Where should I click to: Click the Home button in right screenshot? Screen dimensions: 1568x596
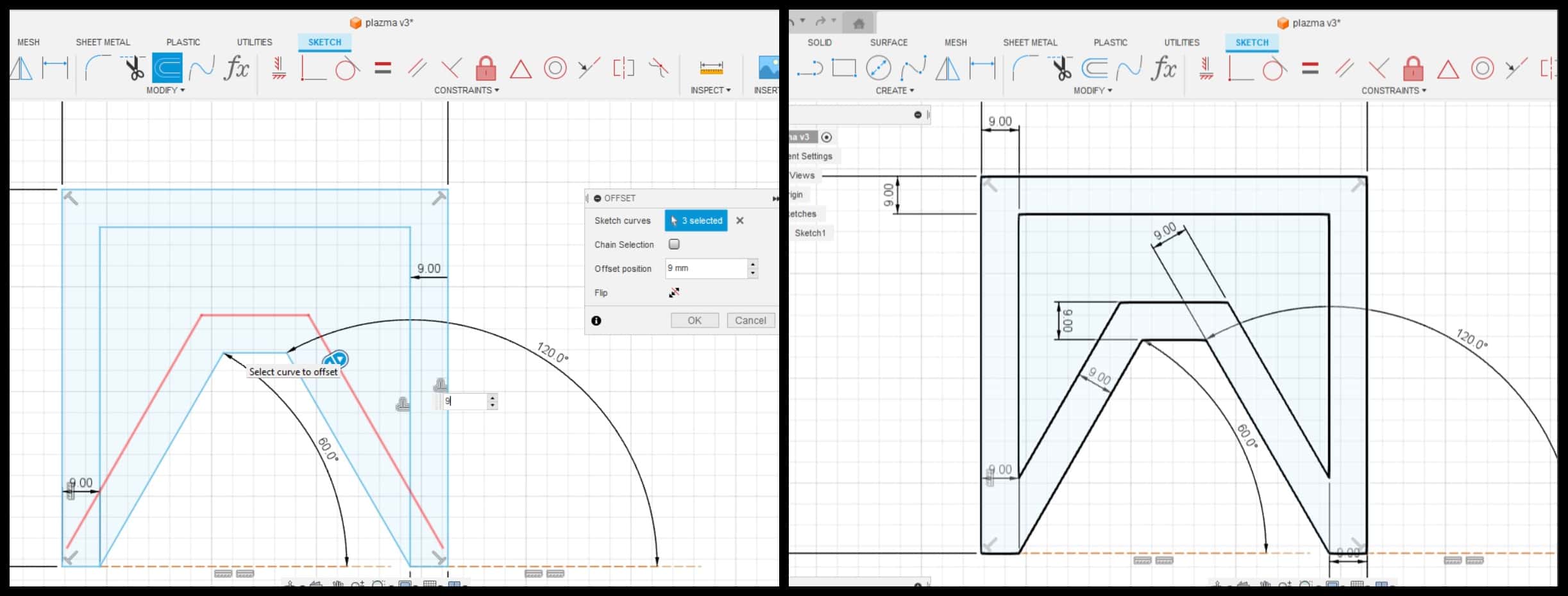coord(859,24)
